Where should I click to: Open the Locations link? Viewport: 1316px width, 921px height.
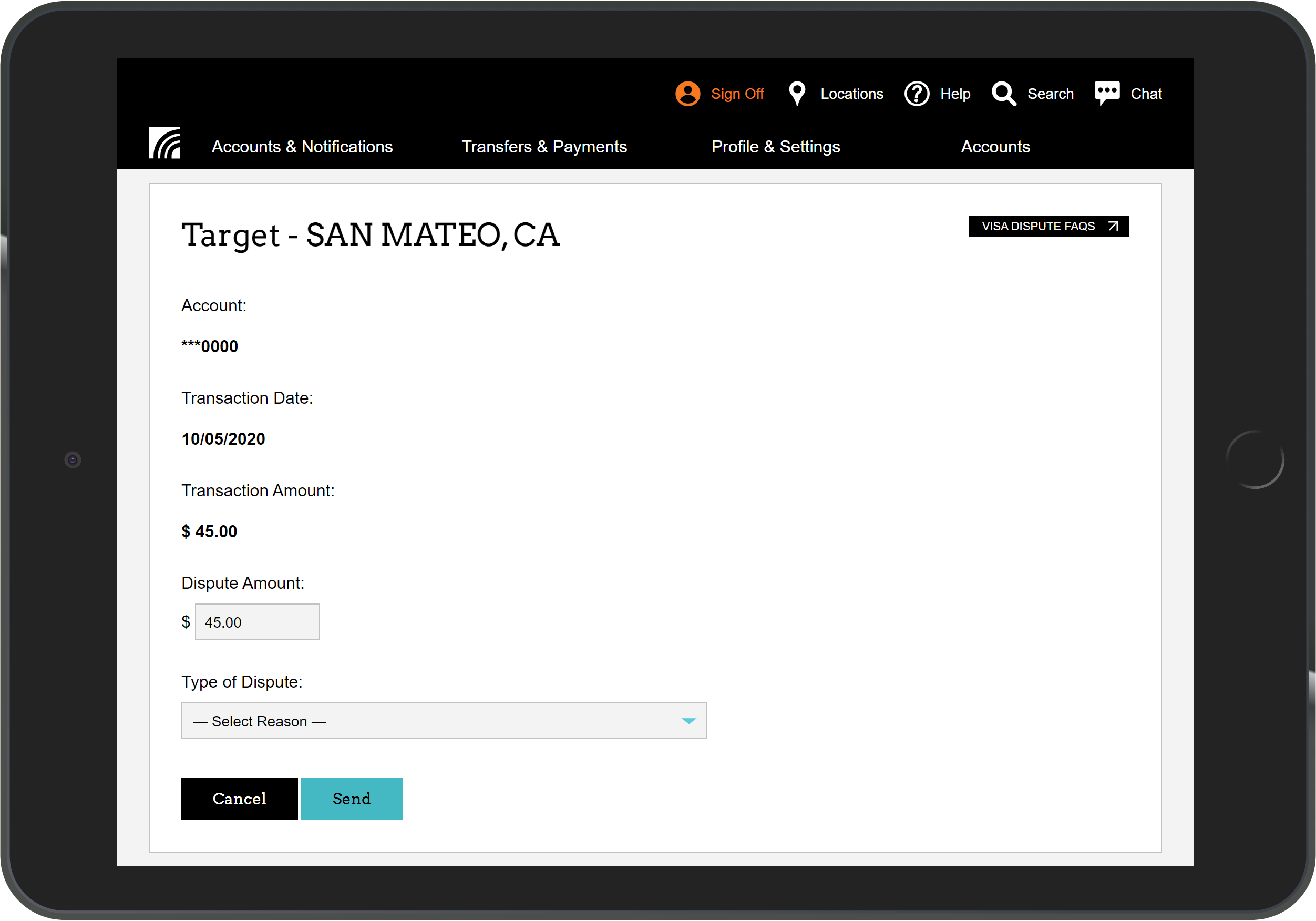tap(851, 94)
